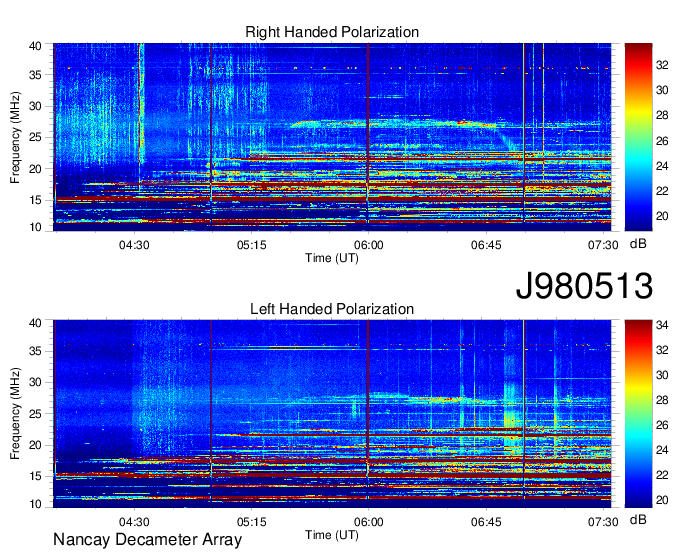The image size is (680, 552).
Task: Click the 07:30 time tick on the bottom plot
Action: (603, 522)
